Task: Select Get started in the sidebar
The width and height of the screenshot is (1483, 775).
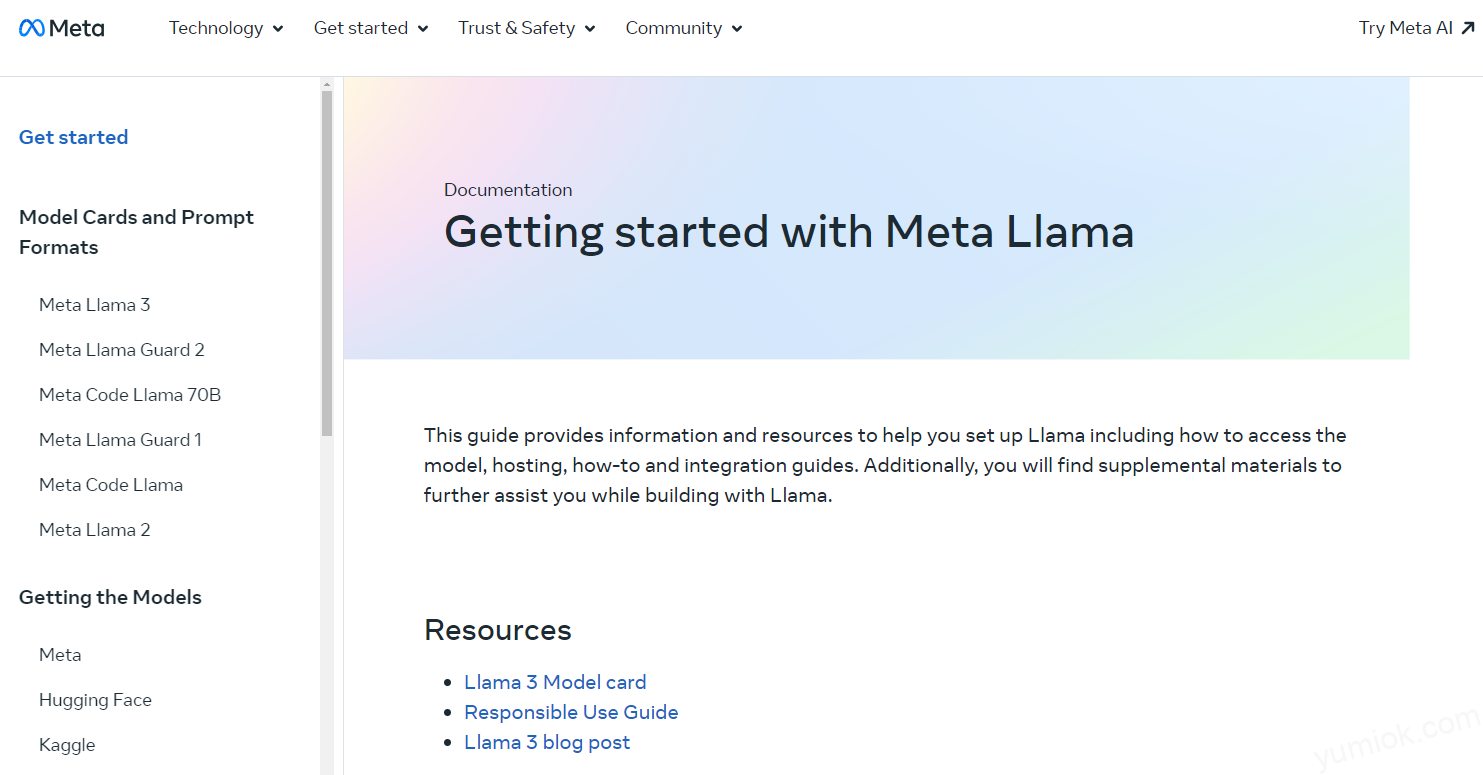Action: (74, 137)
